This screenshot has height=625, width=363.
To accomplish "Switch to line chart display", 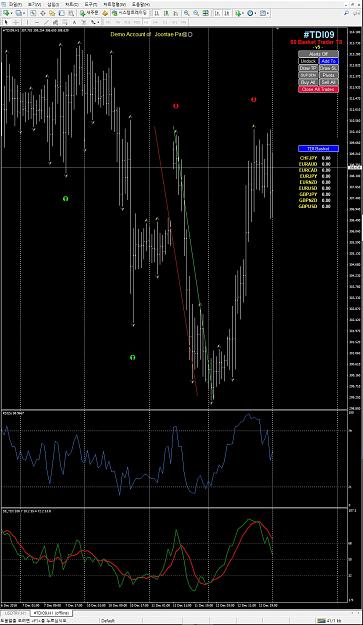I will click(x=175, y=13).
